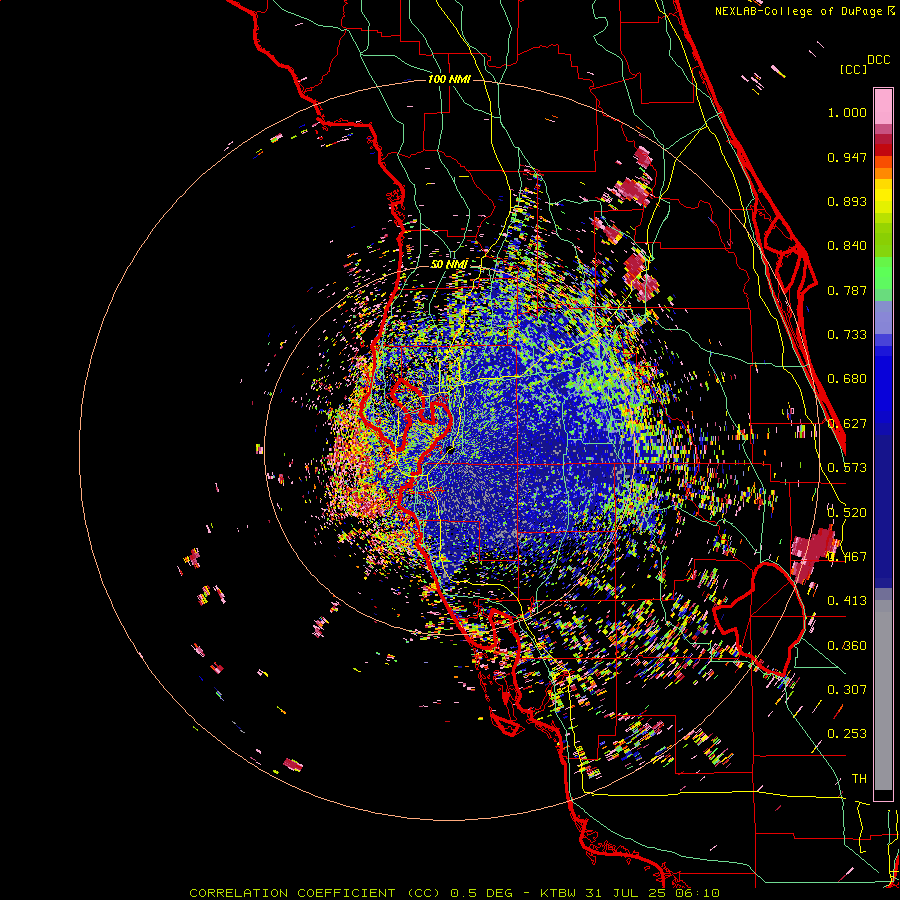The image size is (900, 900).
Task: Click the 0.733 value on the color scale
Action: [847, 335]
